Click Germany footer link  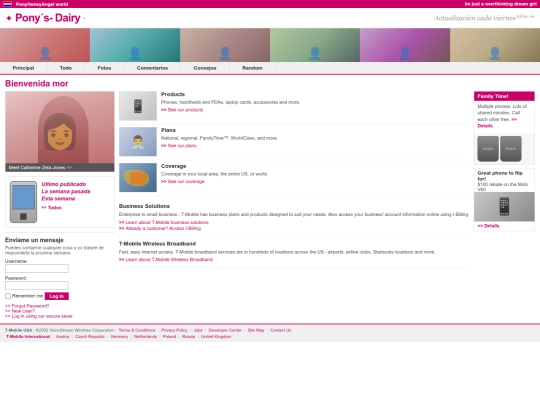[119, 336]
